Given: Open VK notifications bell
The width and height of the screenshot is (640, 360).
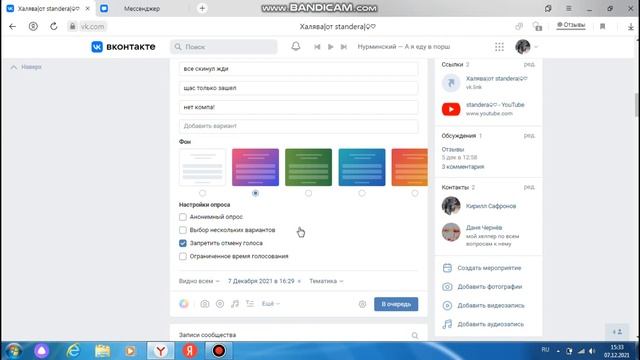Looking at the screenshot, I should pos(296,47).
